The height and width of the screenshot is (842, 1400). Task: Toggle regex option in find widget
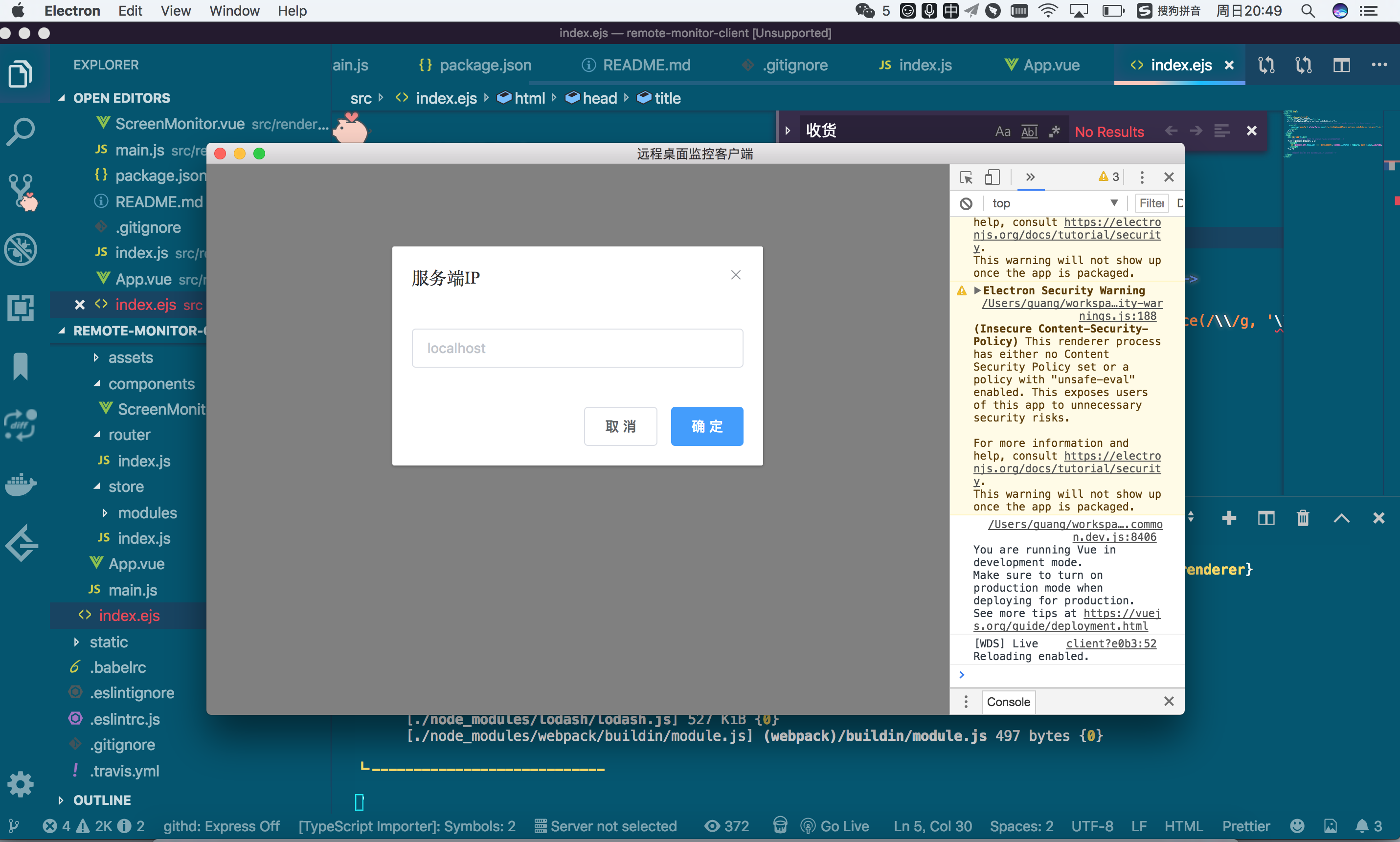[x=1054, y=132]
